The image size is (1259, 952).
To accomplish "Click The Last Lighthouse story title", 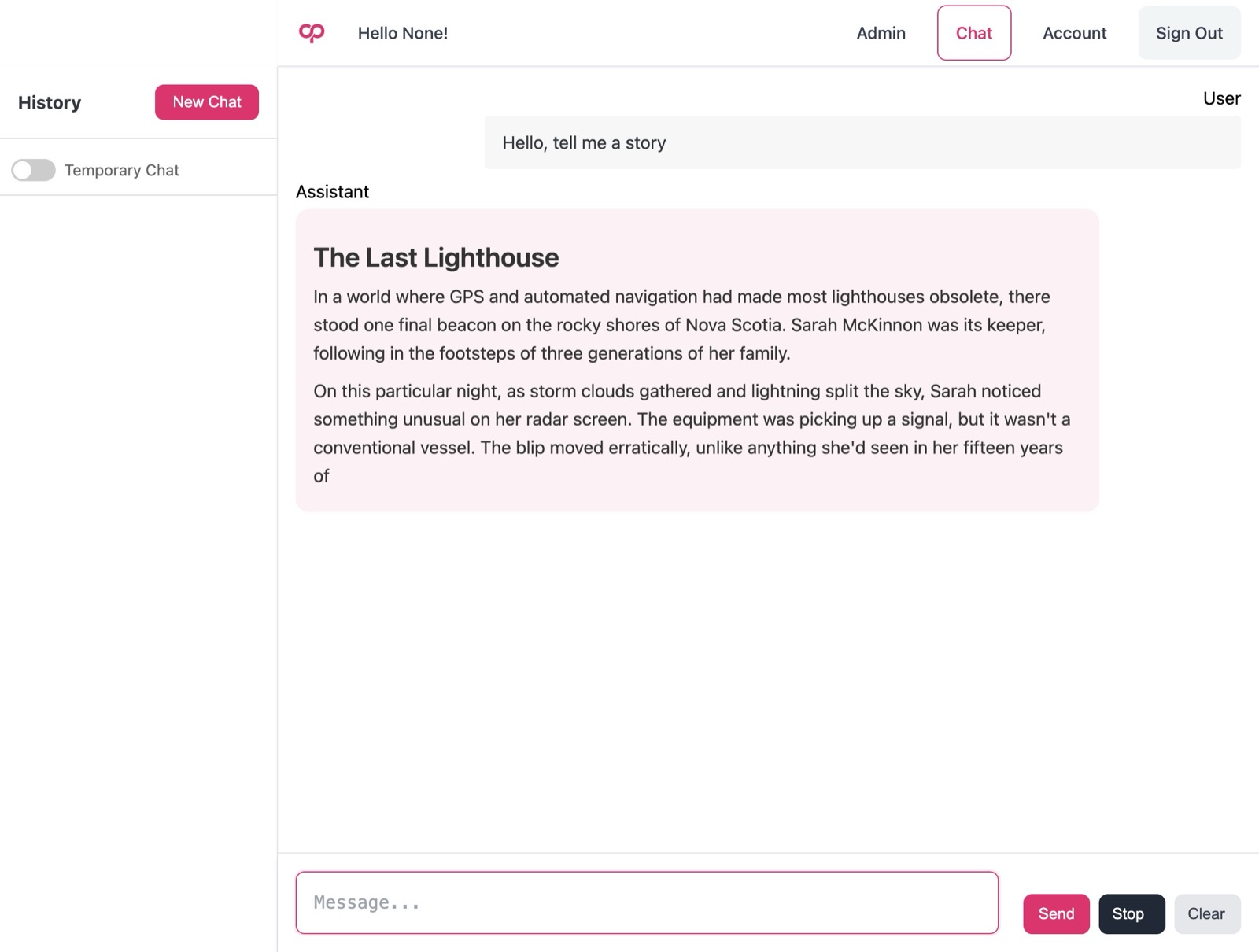I will (436, 257).
